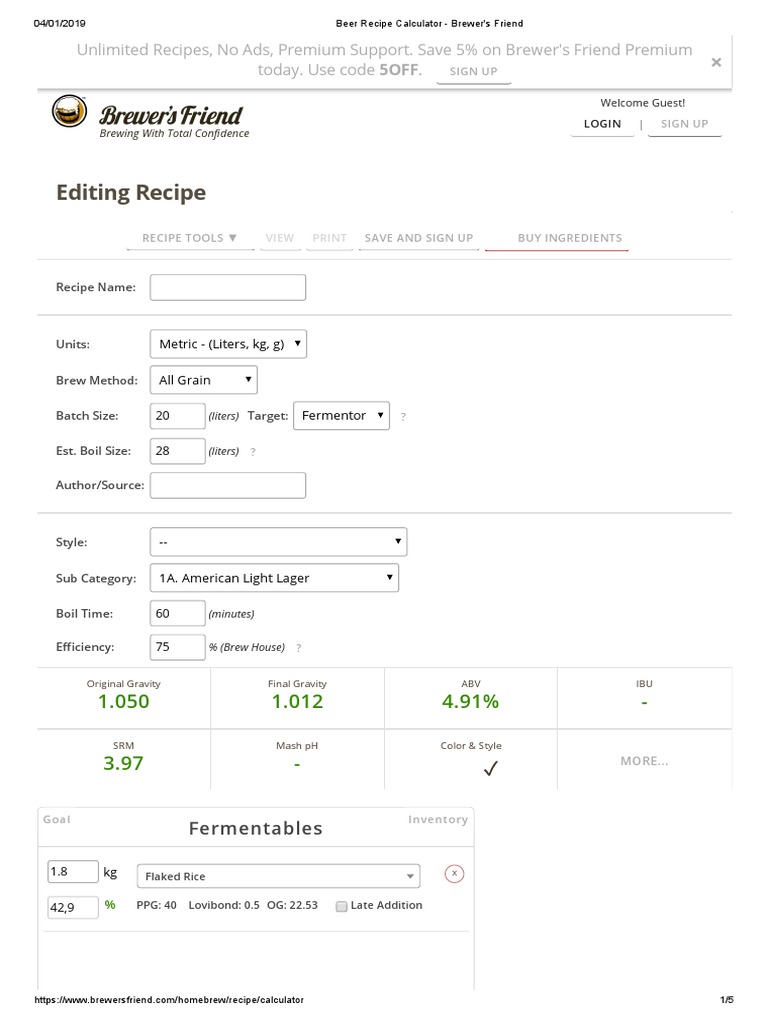Image resolution: width=768 pixels, height=1024 pixels.
Task: Click the Lovibond: 0.5 text
Action: click(224, 906)
